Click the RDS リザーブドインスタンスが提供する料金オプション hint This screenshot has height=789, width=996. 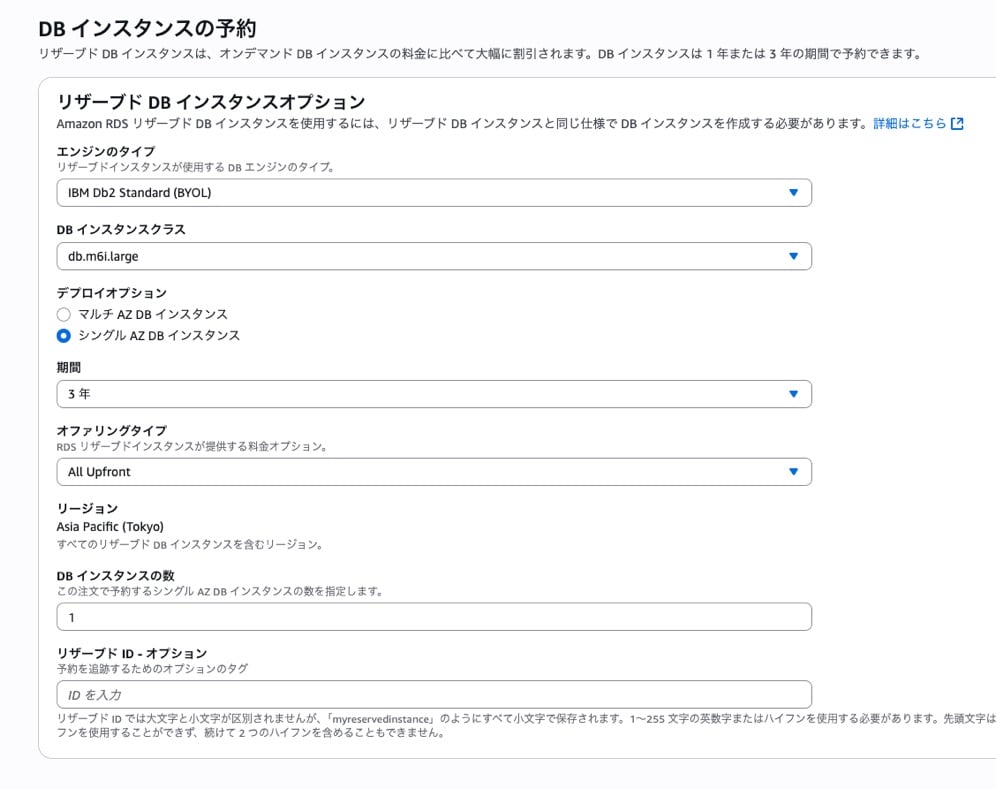(x=192, y=447)
